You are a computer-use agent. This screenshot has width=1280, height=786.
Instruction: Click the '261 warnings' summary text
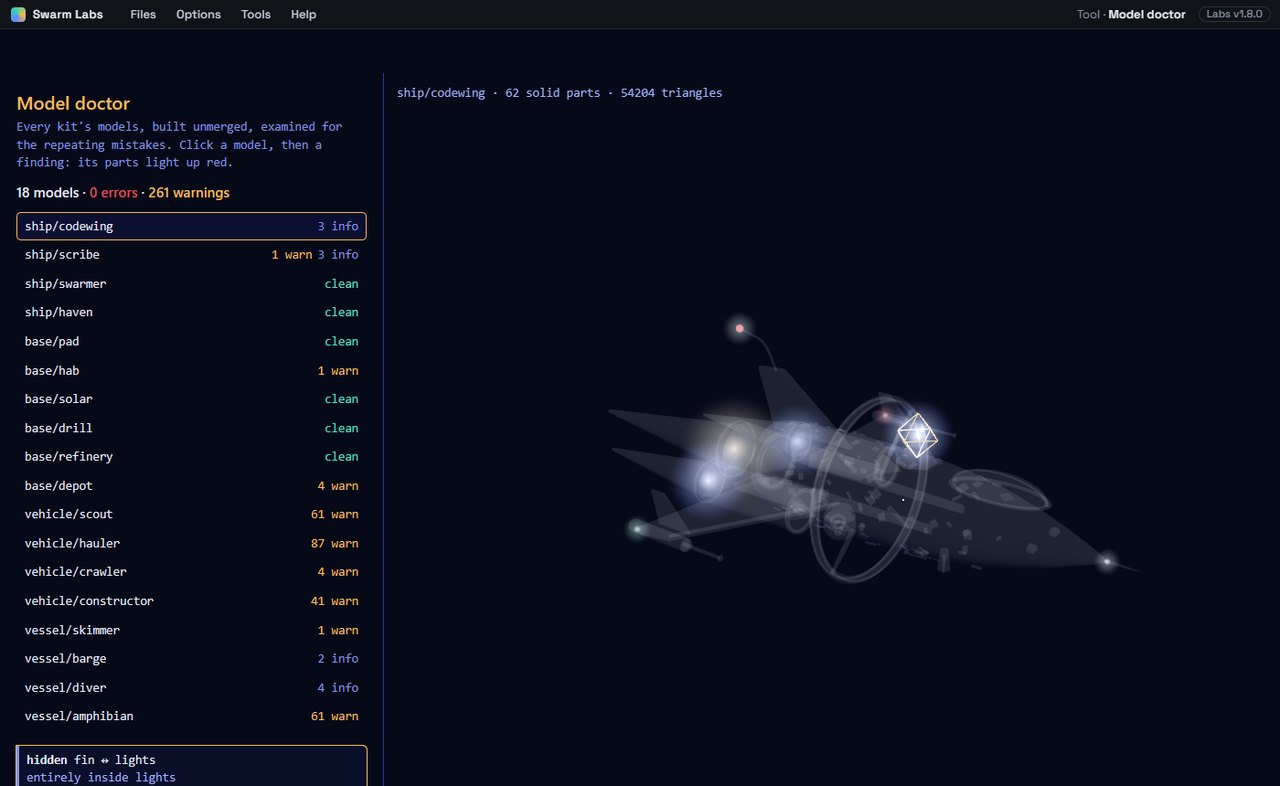click(189, 192)
